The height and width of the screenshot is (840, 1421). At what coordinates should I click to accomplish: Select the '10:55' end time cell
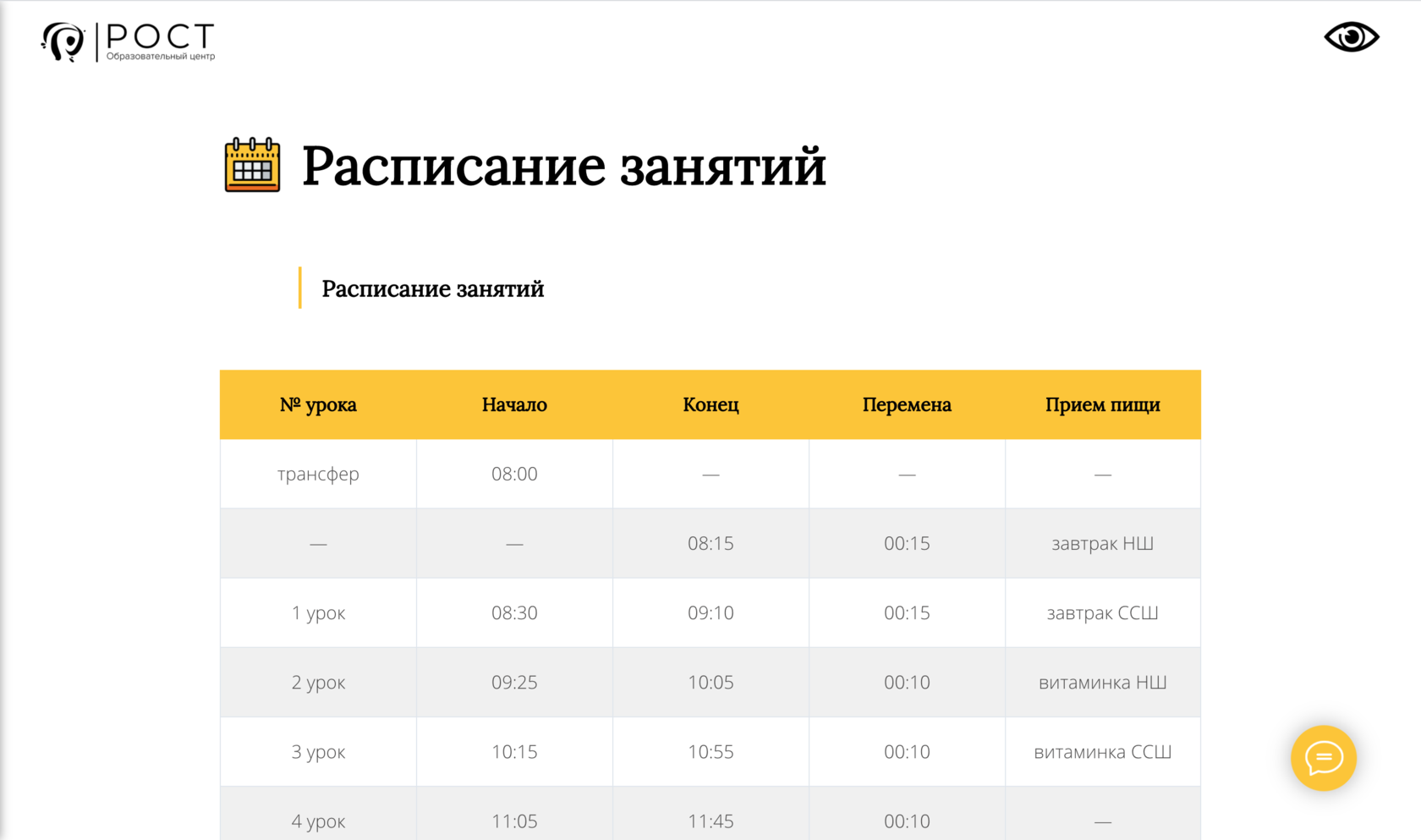pyautogui.click(x=710, y=751)
